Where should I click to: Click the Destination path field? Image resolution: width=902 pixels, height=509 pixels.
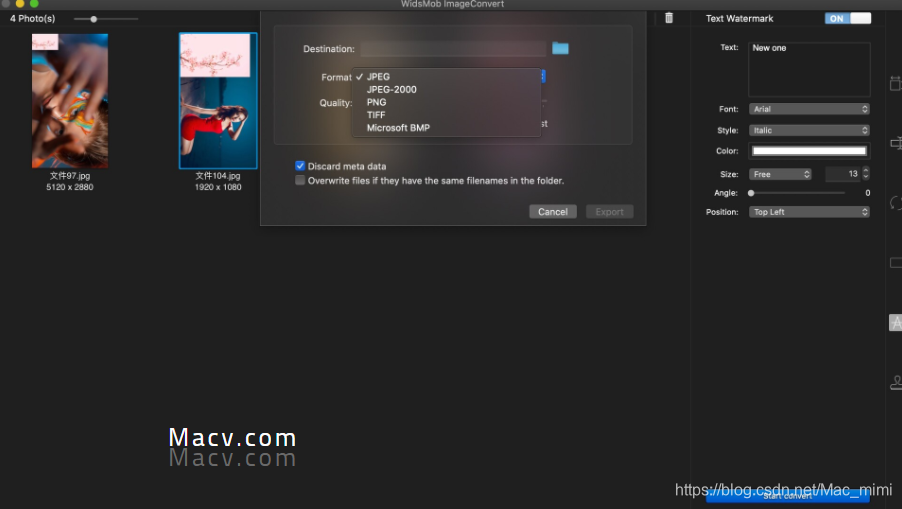[453, 49]
